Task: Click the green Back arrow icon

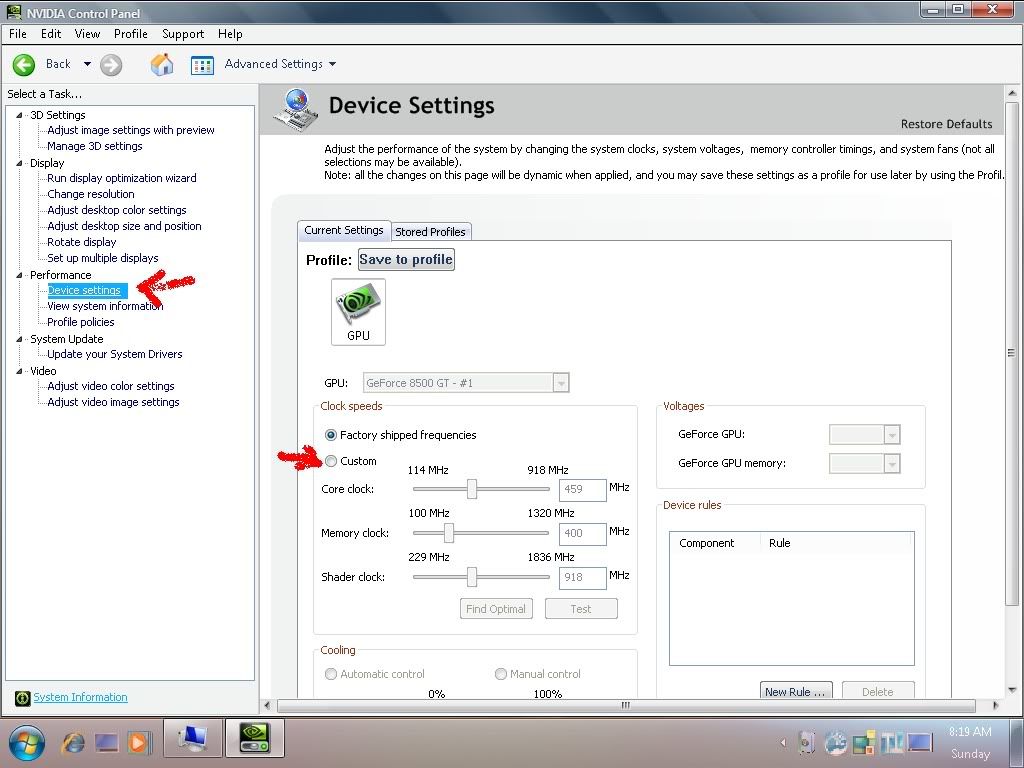Action: (24, 65)
